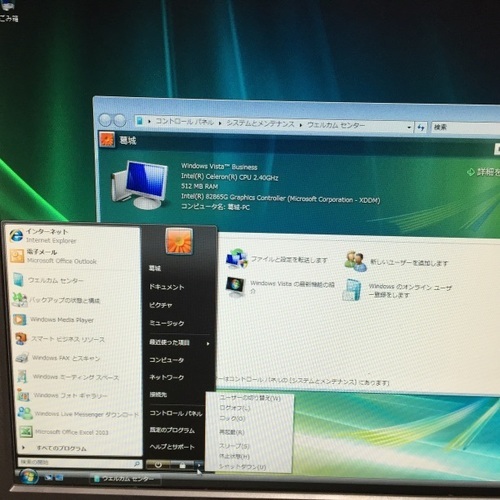Click the add new user icon

point(355,261)
